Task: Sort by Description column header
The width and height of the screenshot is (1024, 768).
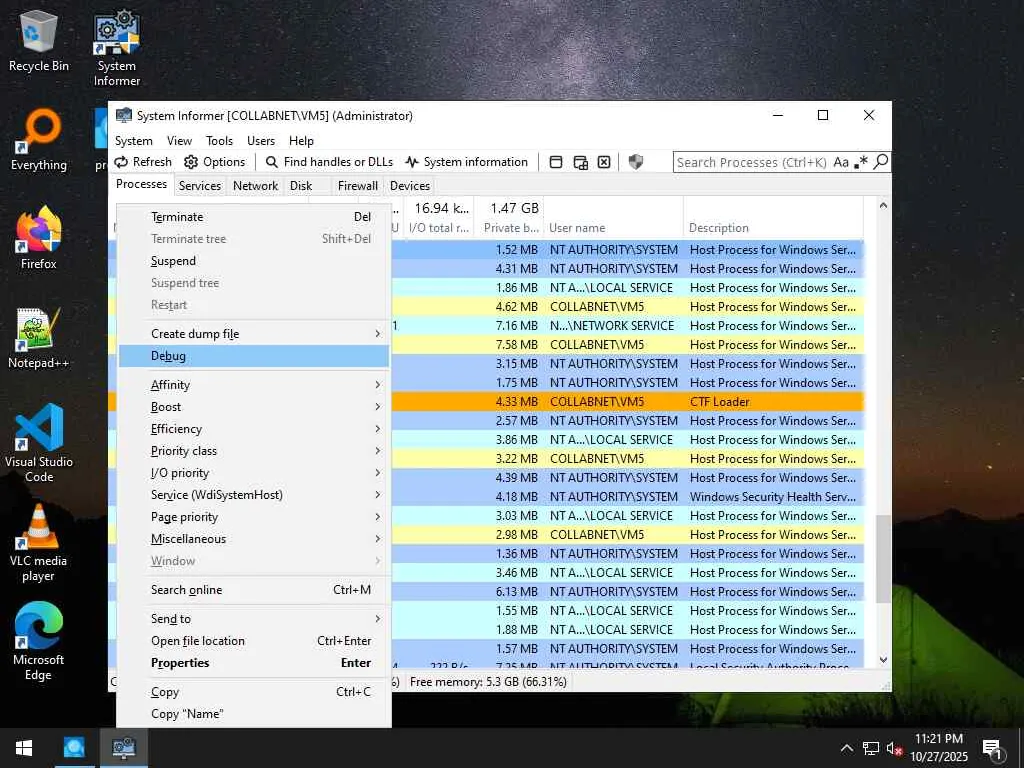Action: tap(773, 228)
